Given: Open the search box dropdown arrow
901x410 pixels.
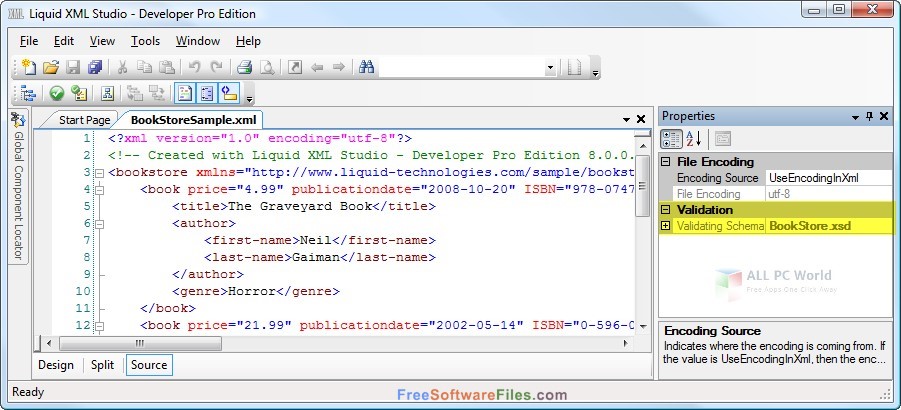Looking at the screenshot, I should pyautogui.click(x=550, y=68).
